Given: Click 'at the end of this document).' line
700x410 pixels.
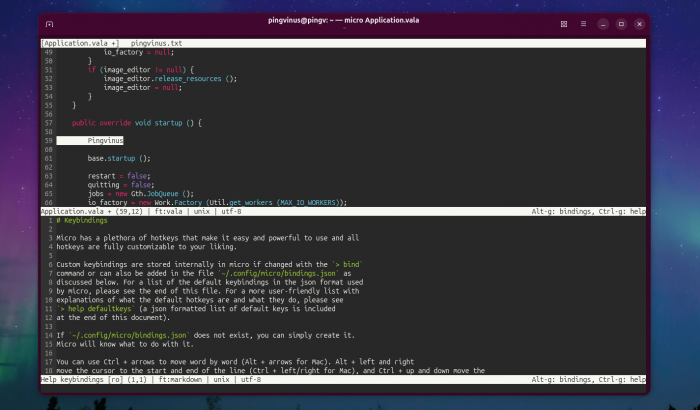Looking at the screenshot, I should [x=113, y=318].
